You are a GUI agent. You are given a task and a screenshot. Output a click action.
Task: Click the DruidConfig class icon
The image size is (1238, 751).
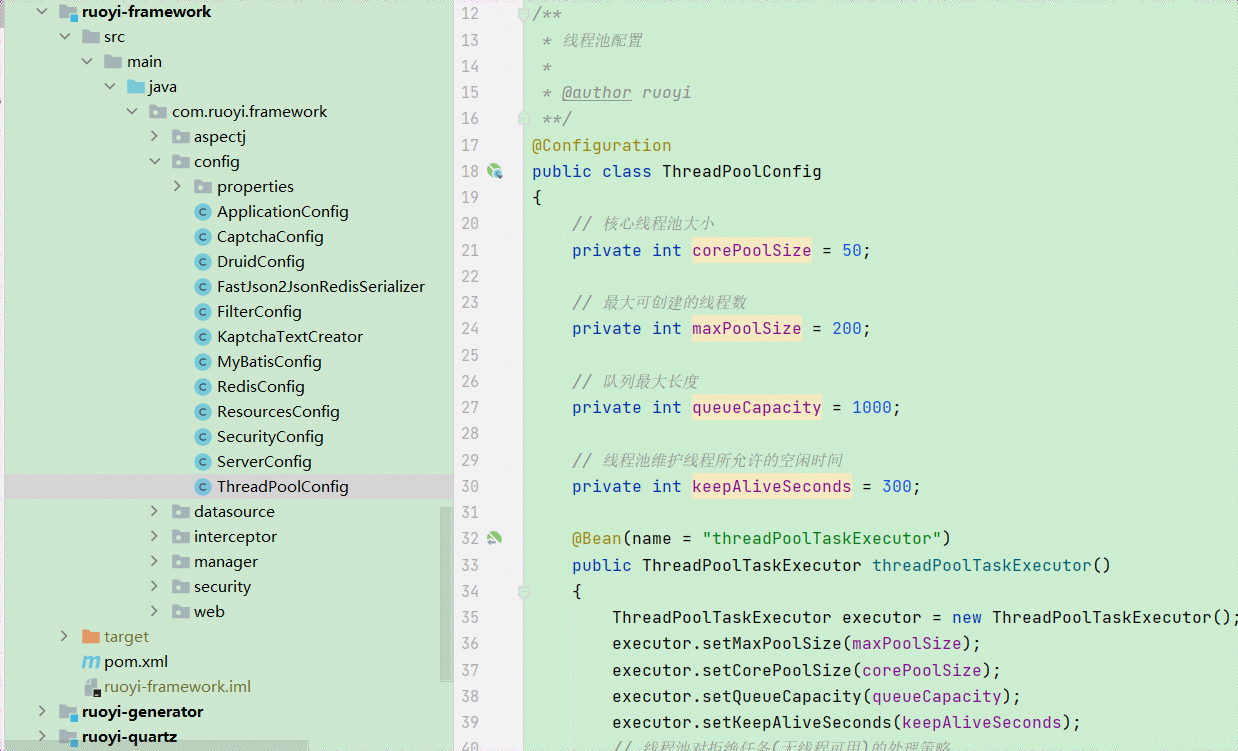pyautogui.click(x=203, y=262)
